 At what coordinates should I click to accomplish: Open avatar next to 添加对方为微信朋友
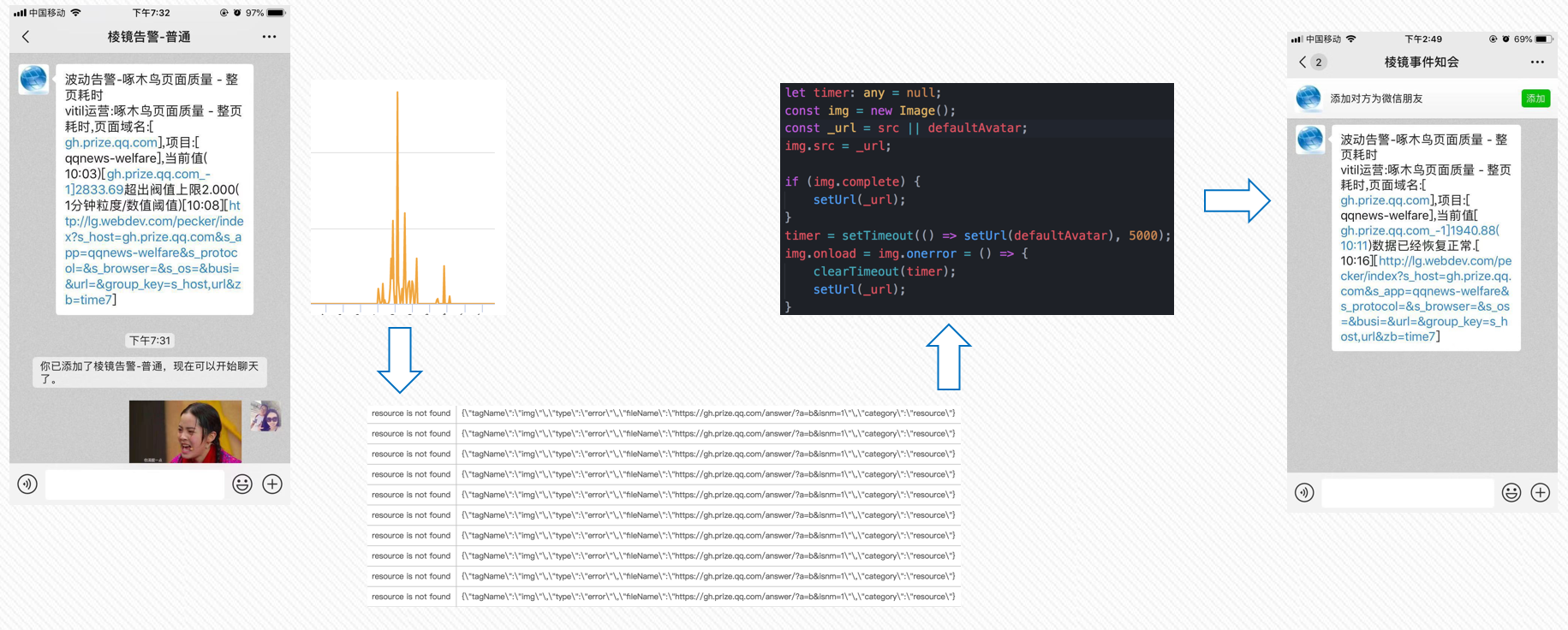click(x=1309, y=98)
